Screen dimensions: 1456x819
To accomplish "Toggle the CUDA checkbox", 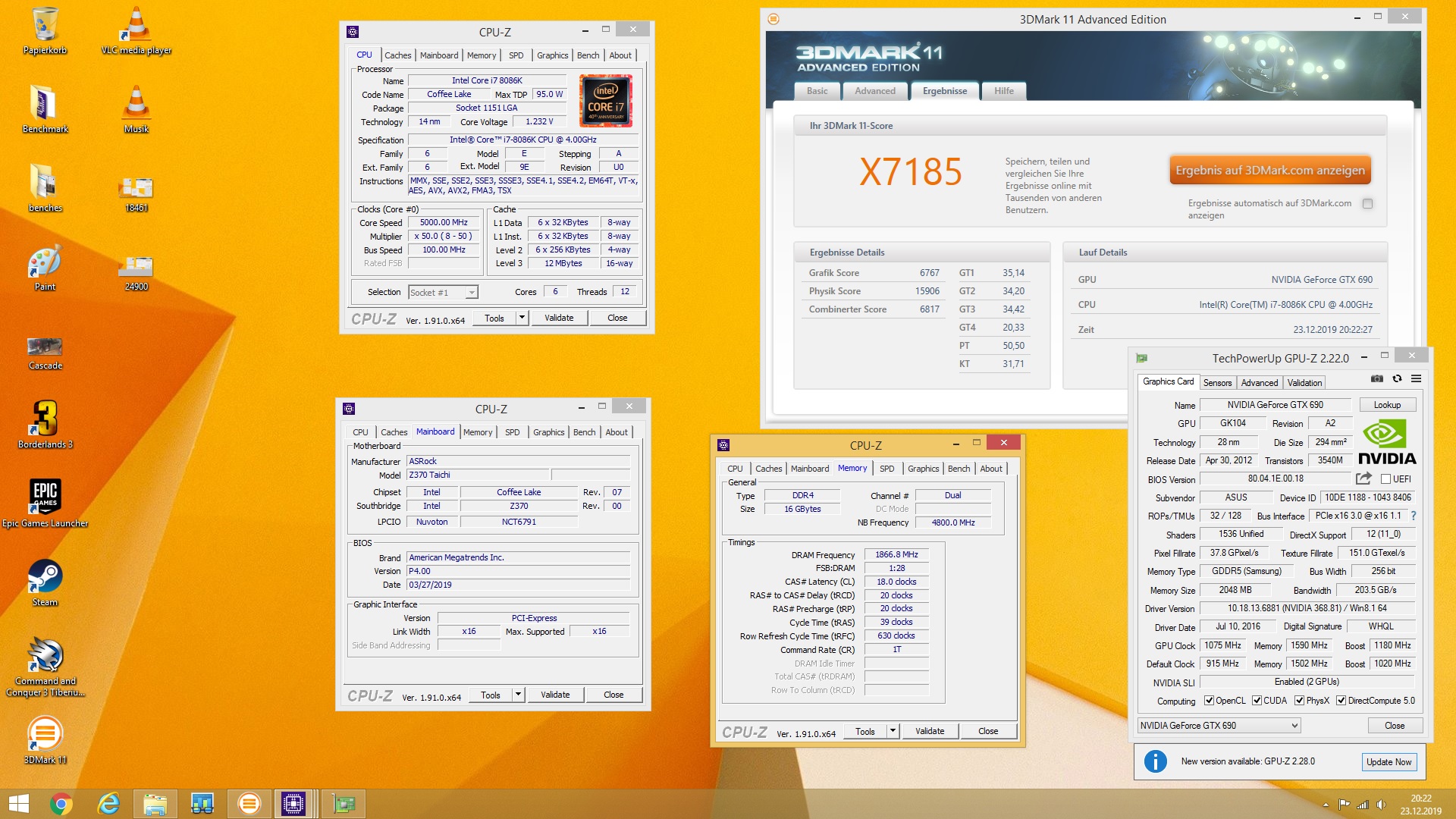I will click(x=1257, y=701).
